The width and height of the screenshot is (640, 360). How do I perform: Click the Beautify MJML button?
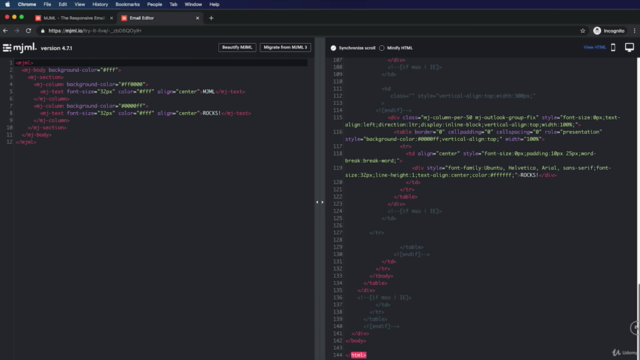click(237, 47)
